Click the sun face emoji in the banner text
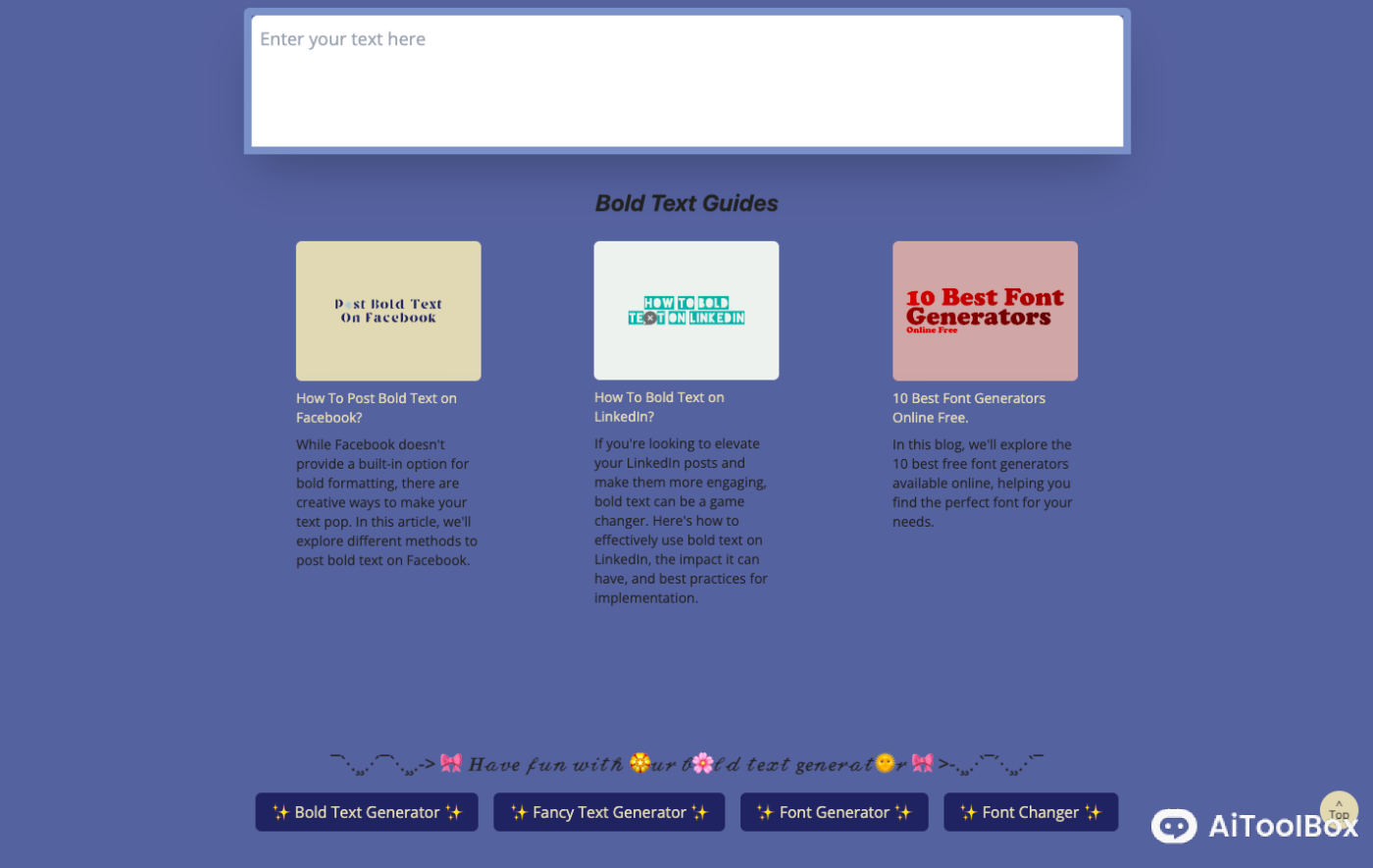The width and height of the screenshot is (1373, 868). (885, 763)
